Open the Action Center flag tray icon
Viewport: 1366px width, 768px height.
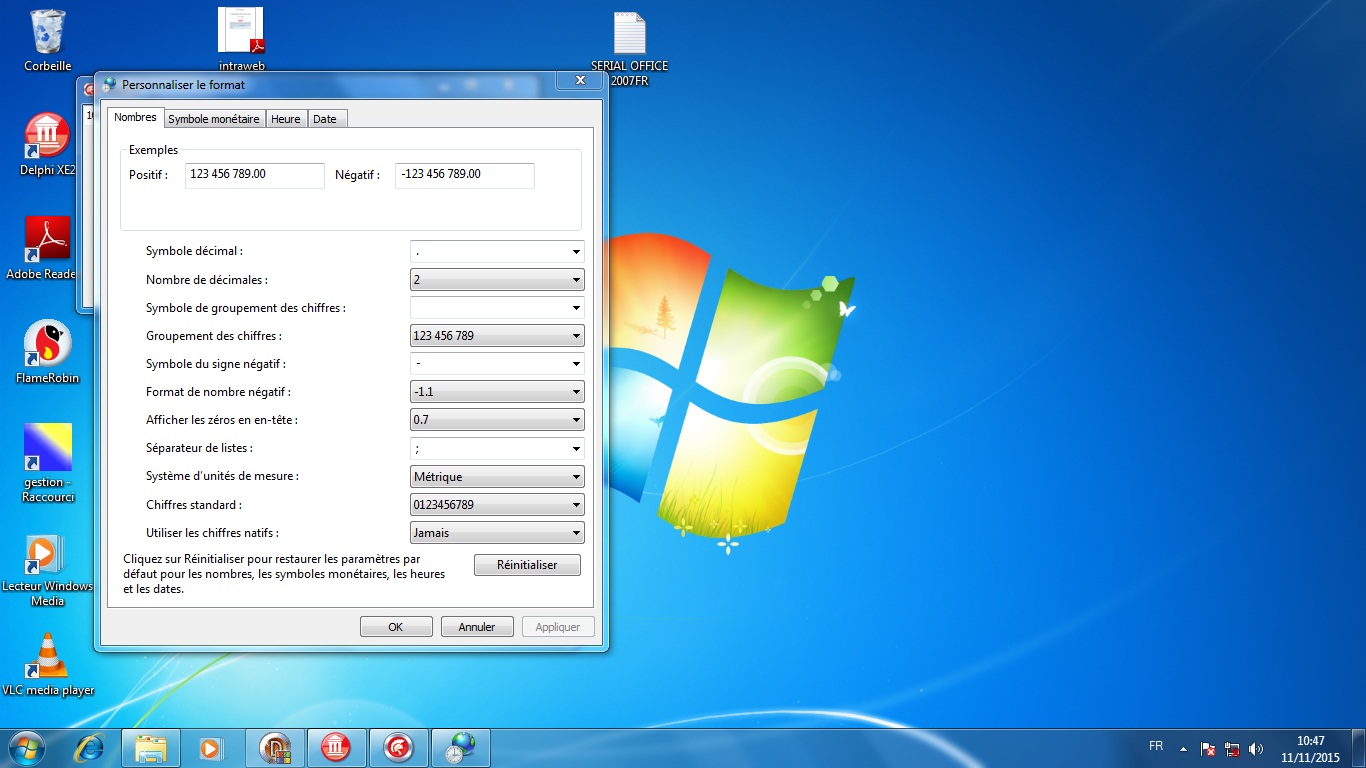click(x=1207, y=748)
